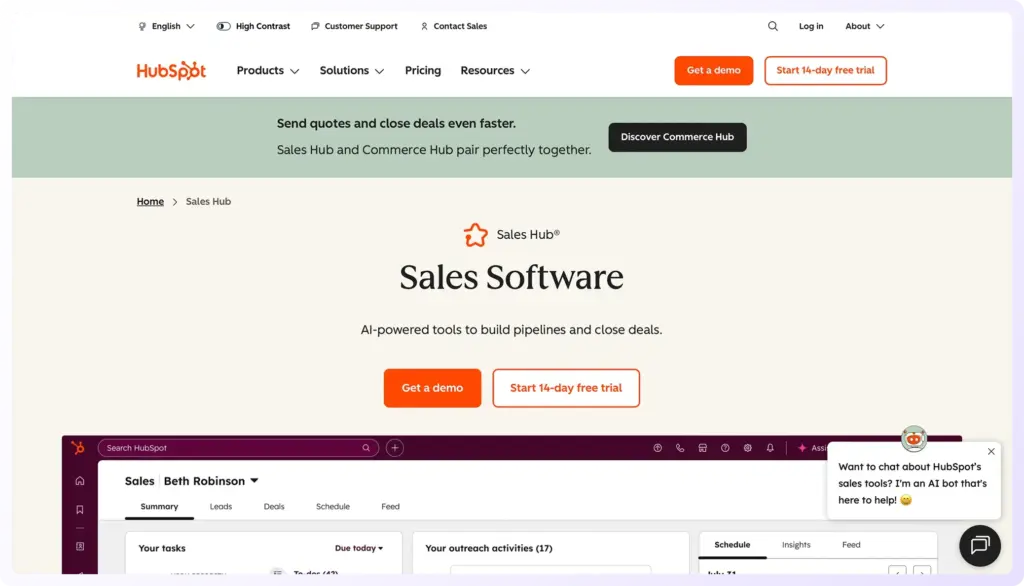This screenshot has height=586, width=1024.
Task: Open the chat widget bubble icon
Action: coord(979,545)
